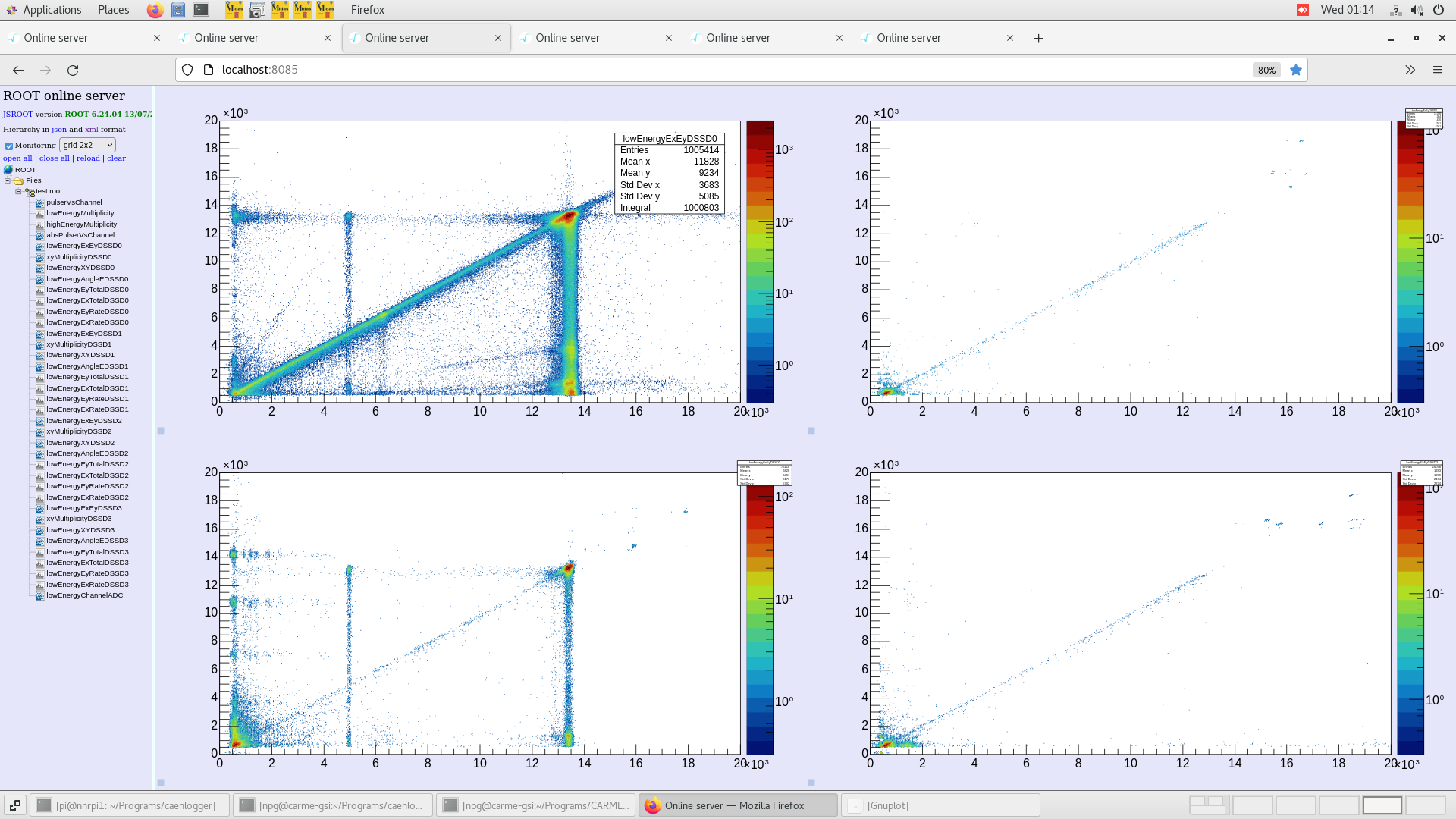1456x819 pixels.
Task: Click the Files folder icon
Action: pyautogui.click(x=18, y=181)
